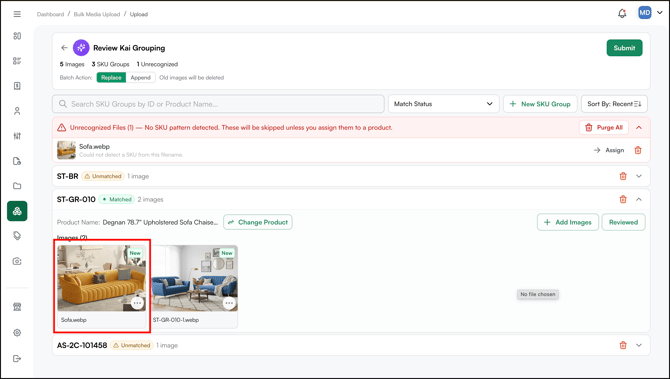
Task: Delete the AS-2C-101458 SKU group
Action: point(623,345)
